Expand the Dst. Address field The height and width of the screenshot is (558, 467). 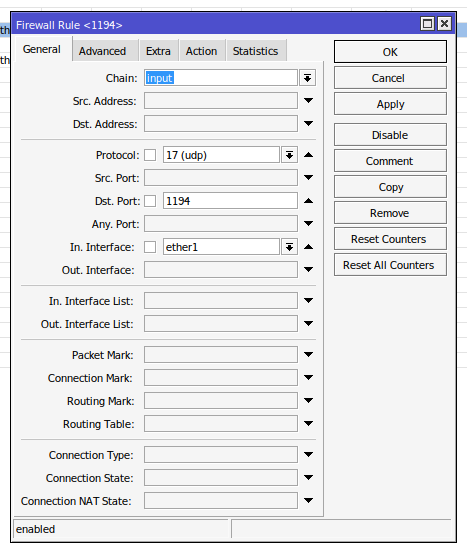coord(309,123)
